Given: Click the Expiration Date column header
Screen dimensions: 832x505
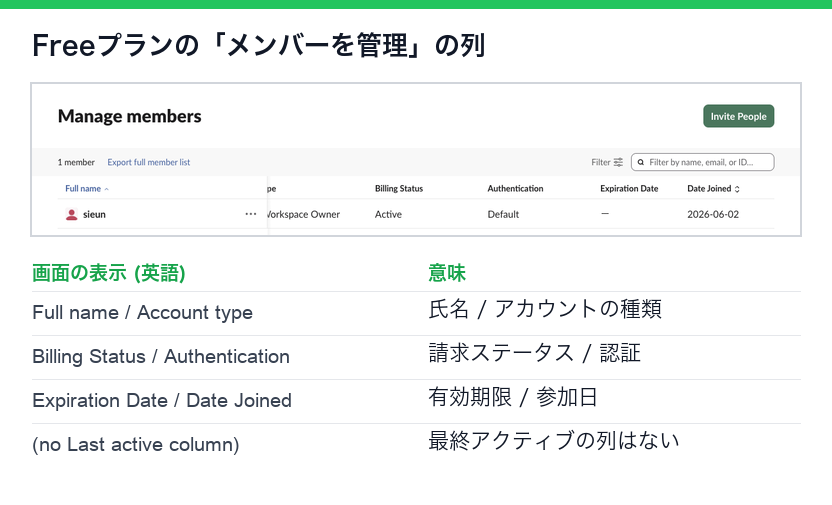Looking at the screenshot, I should pyautogui.click(x=629, y=188).
